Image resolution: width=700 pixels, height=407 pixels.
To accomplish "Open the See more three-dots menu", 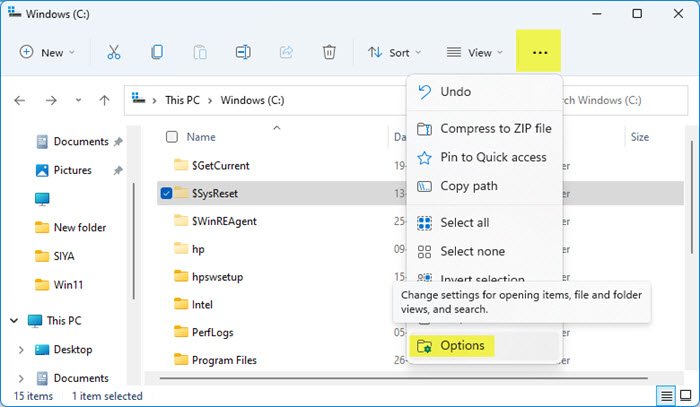I will 540,52.
